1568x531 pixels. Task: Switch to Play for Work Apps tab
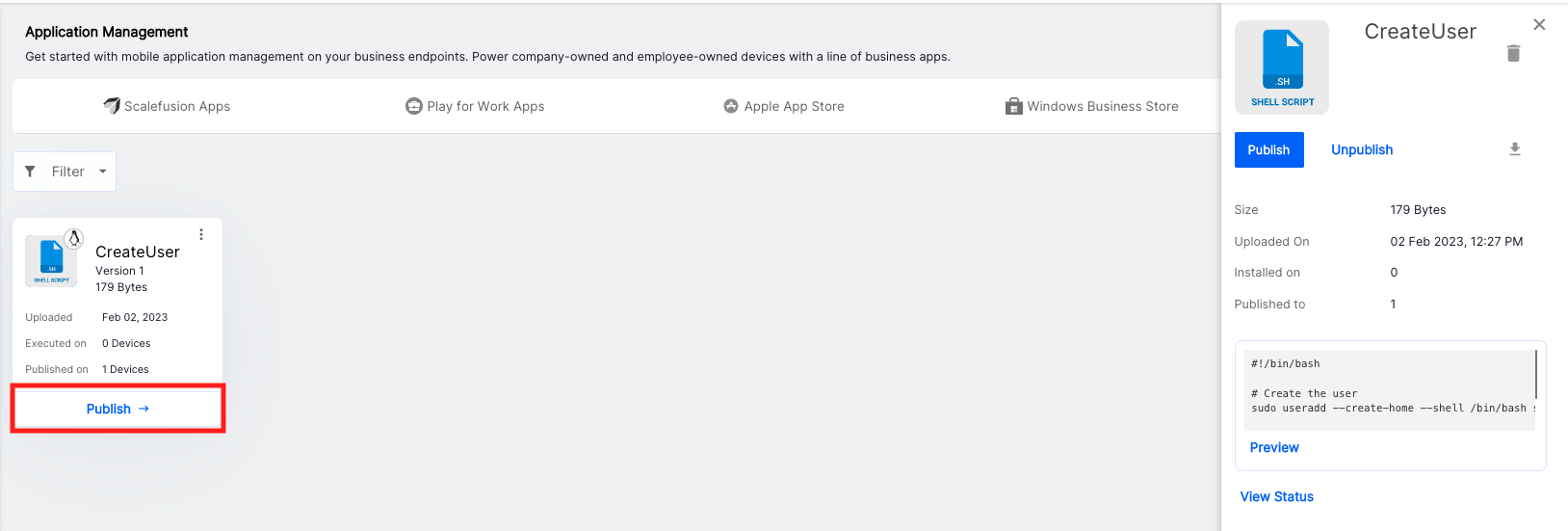click(x=485, y=106)
